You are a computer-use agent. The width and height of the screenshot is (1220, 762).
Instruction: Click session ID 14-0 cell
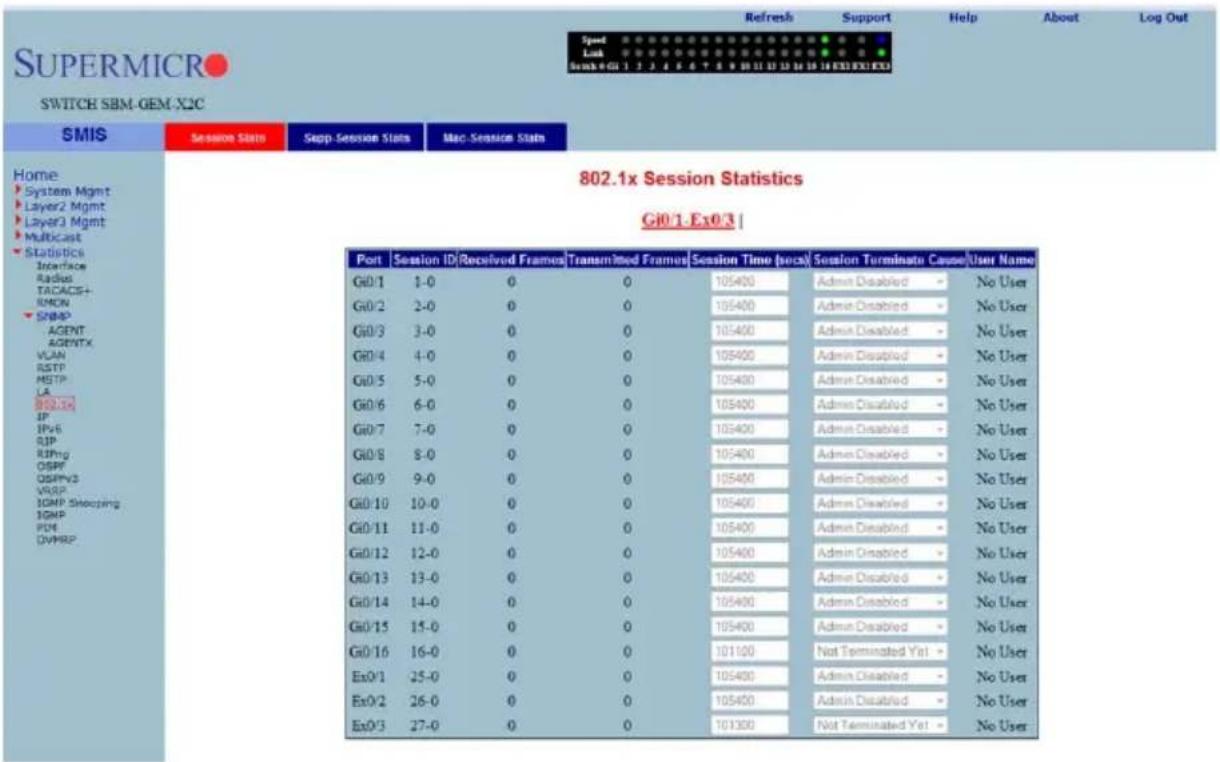click(x=424, y=603)
